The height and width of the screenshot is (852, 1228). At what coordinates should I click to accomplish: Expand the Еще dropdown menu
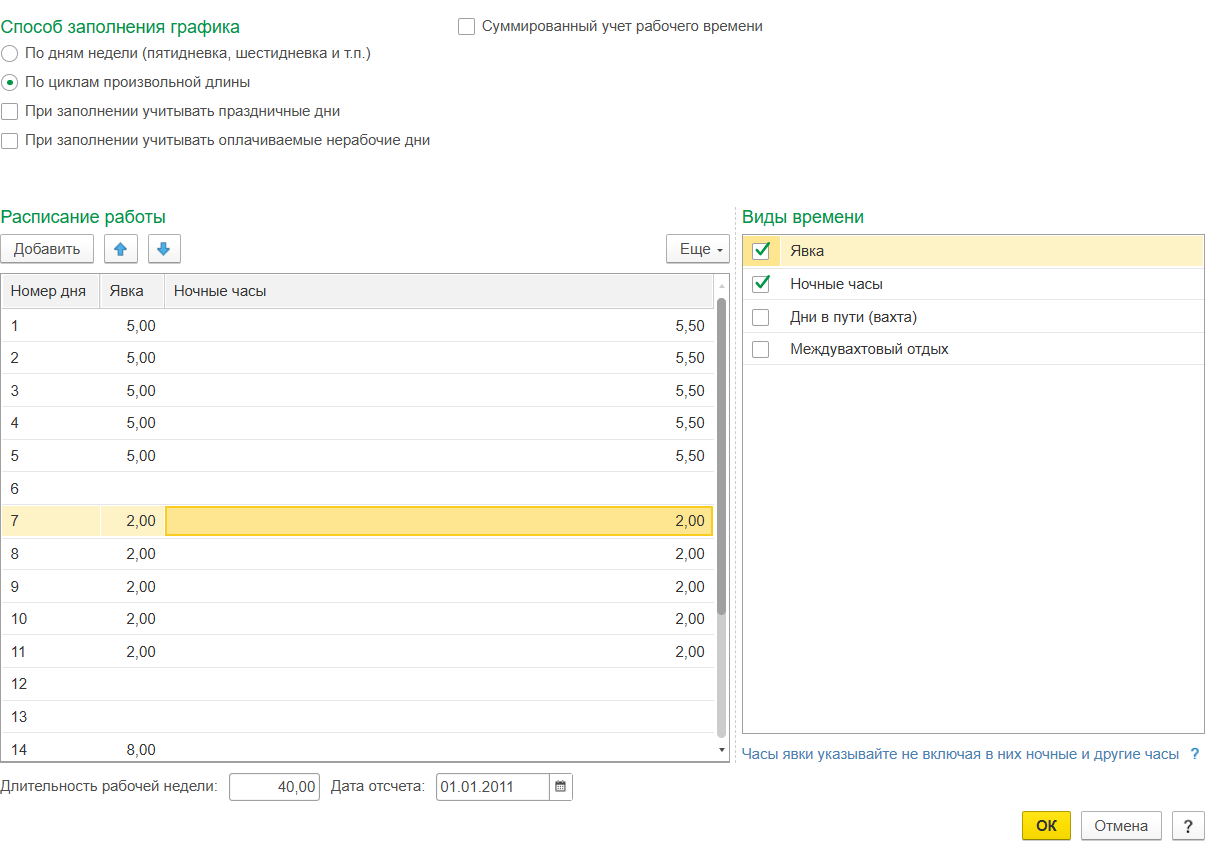[697, 249]
